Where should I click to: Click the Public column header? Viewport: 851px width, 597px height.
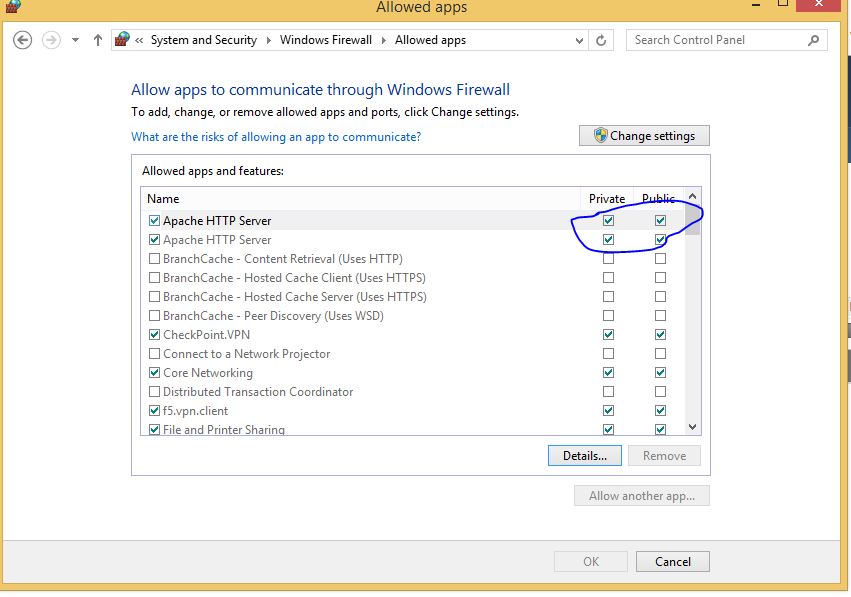pos(658,199)
